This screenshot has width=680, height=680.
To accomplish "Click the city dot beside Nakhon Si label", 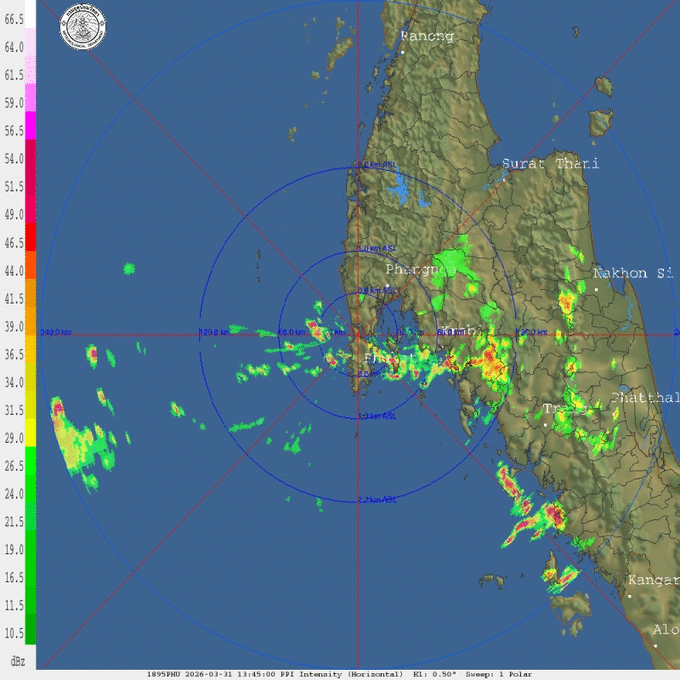I will (596, 289).
